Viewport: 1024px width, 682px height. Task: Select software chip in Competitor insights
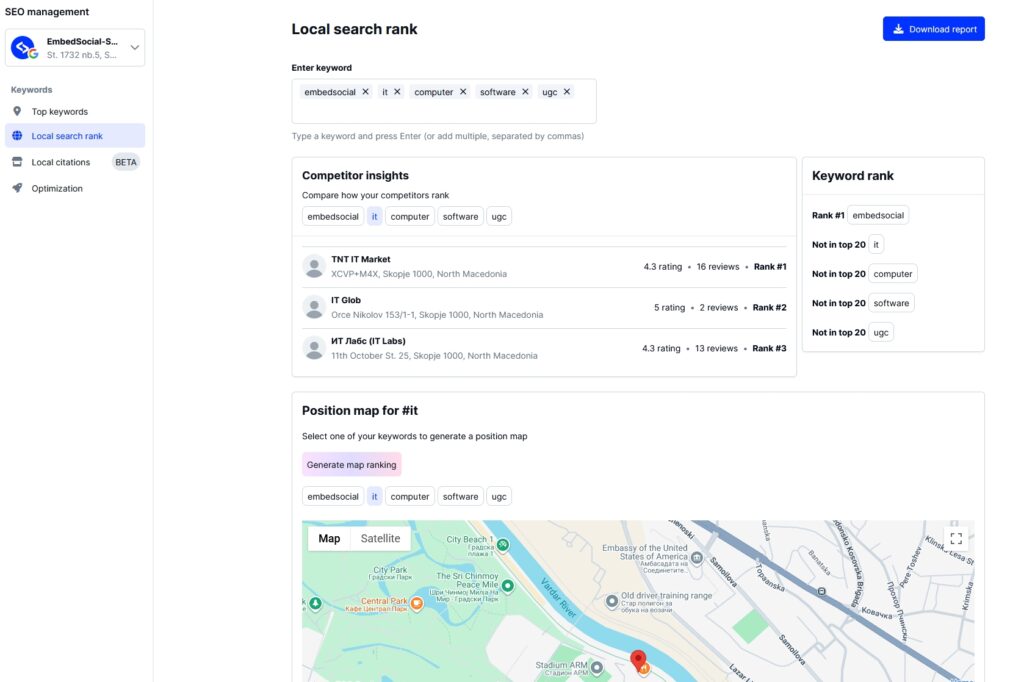(x=460, y=217)
